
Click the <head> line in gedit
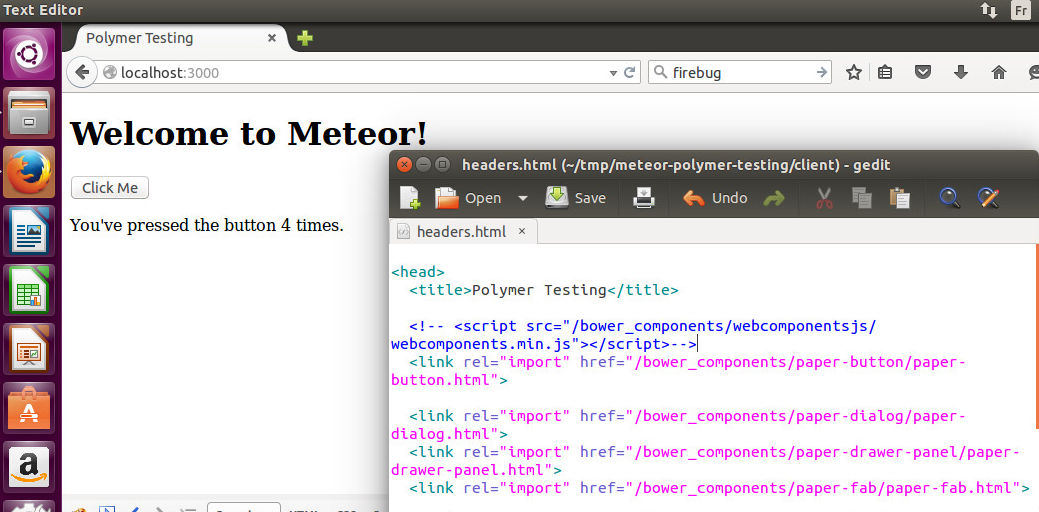coord(418,272)
